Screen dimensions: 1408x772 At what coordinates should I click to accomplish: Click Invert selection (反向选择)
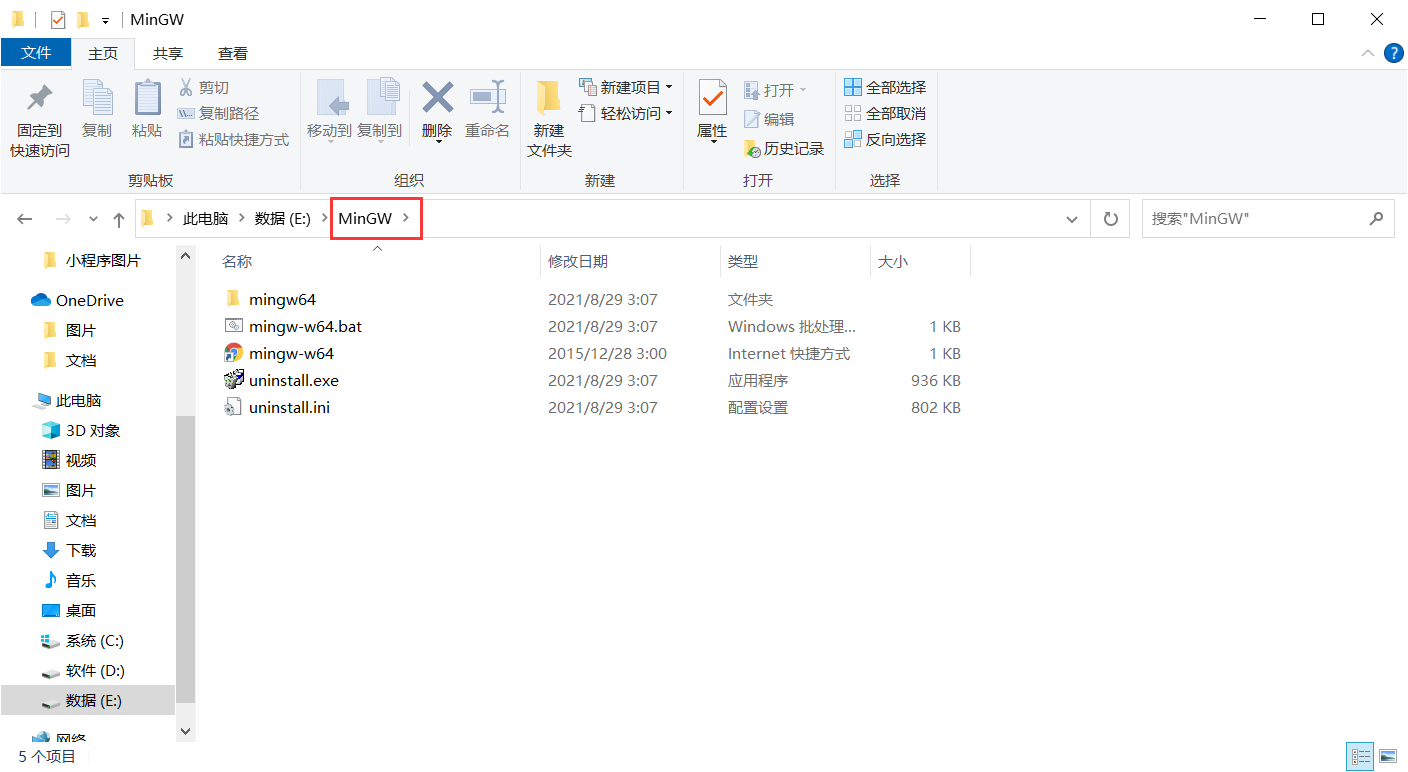click(885, 140)
